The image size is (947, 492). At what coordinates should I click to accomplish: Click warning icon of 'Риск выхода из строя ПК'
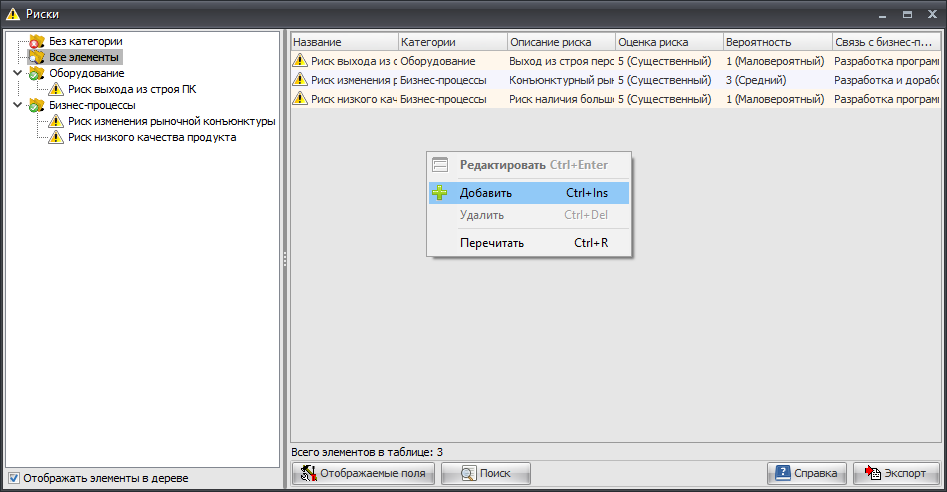coord(56,89)
